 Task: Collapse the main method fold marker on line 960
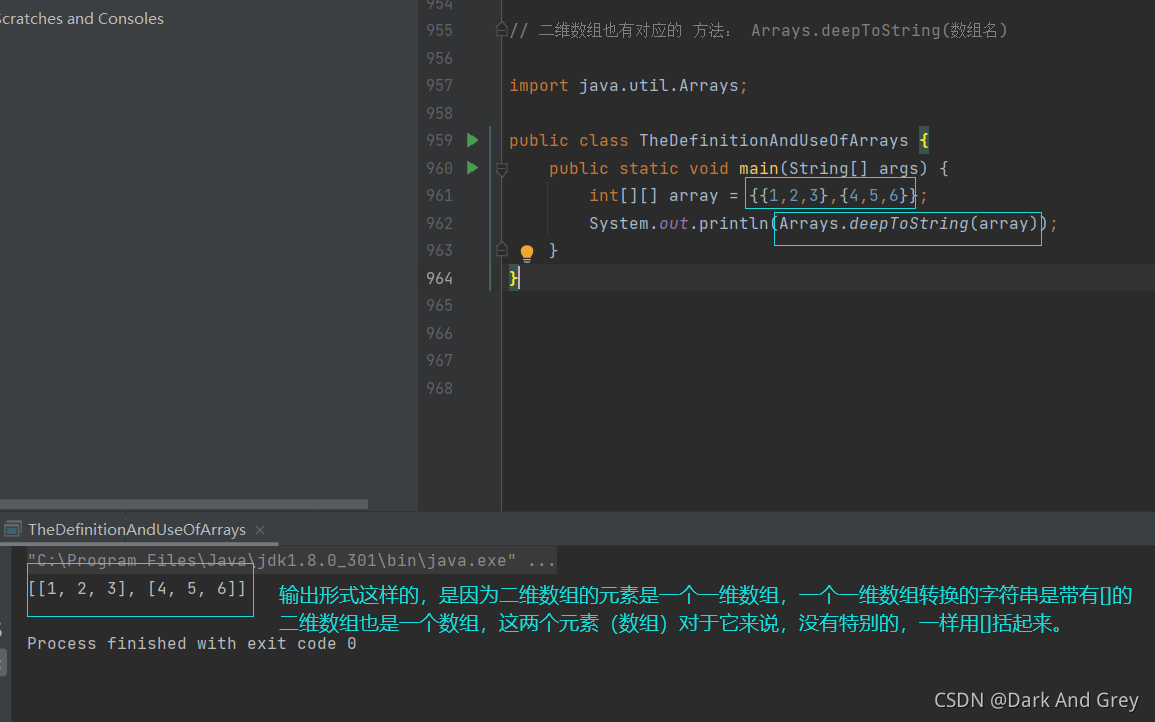502,170
